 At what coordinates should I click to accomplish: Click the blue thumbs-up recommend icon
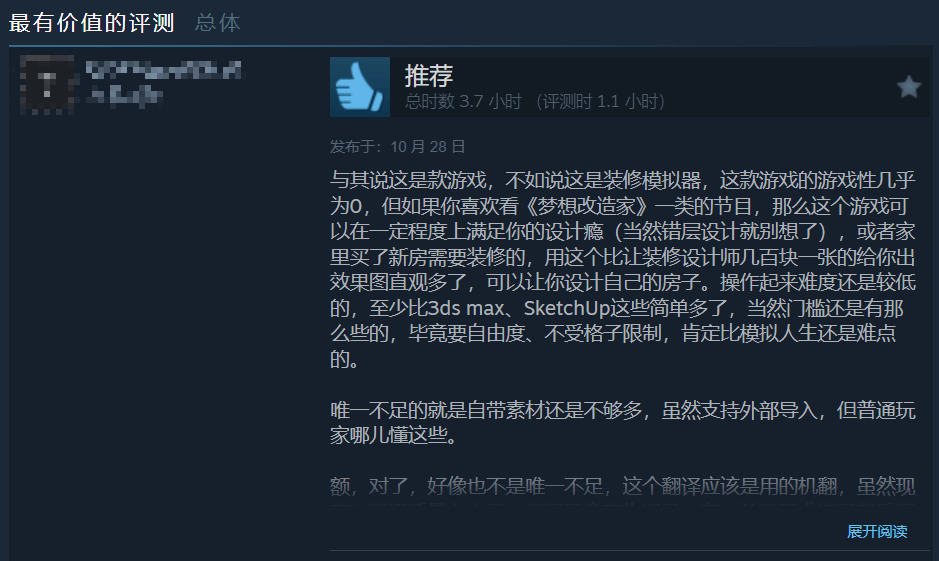(359, 87)
